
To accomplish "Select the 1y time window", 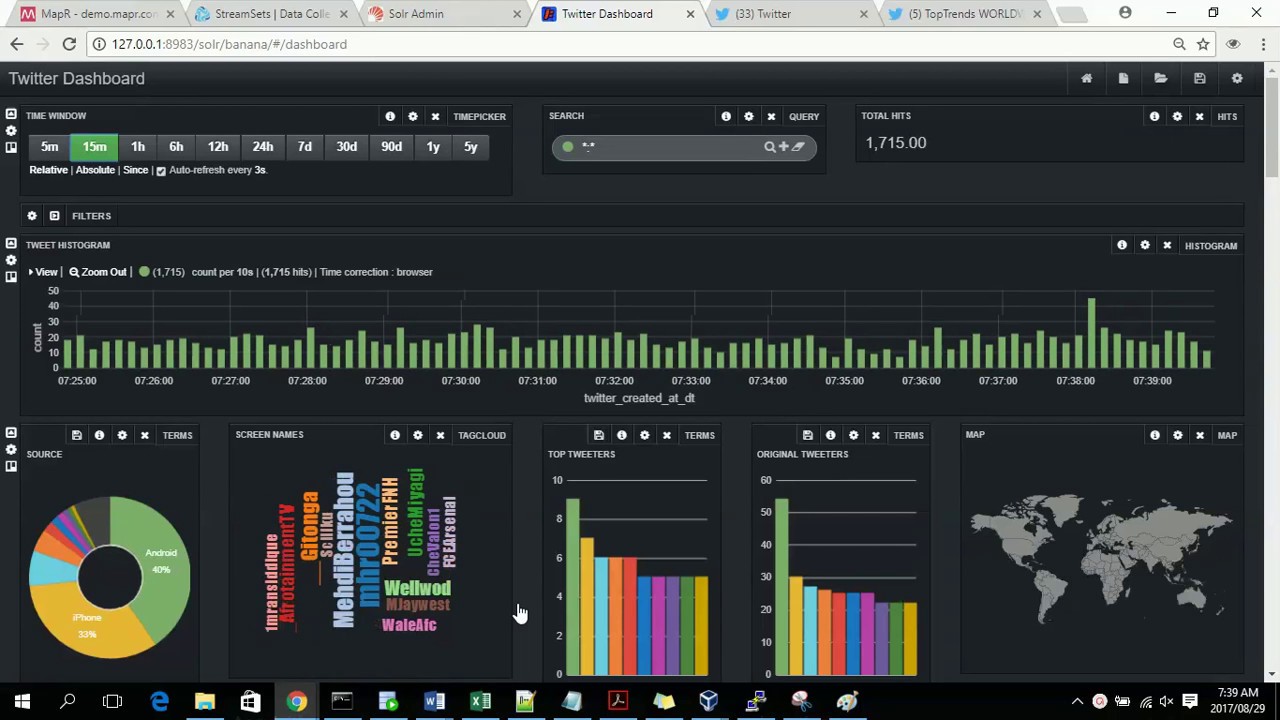I will [433, 147].
